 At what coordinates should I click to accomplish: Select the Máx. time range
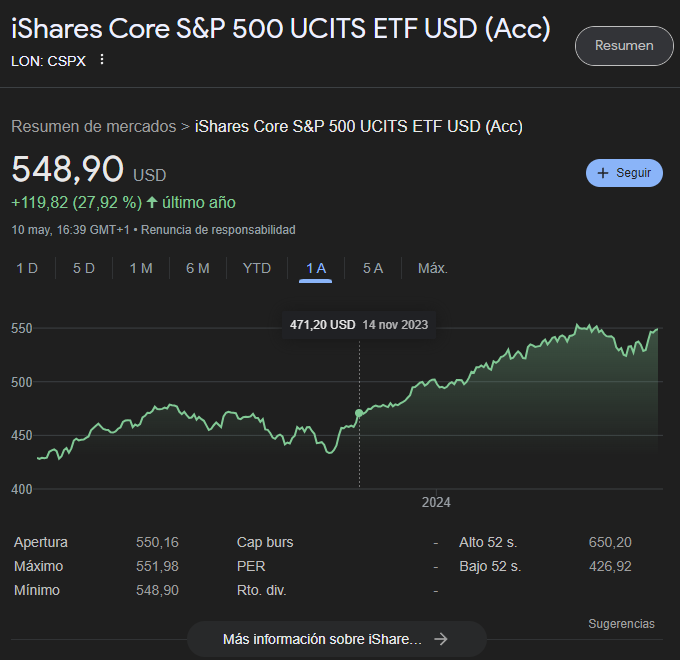pyautogui.click(x=432, y=268)
